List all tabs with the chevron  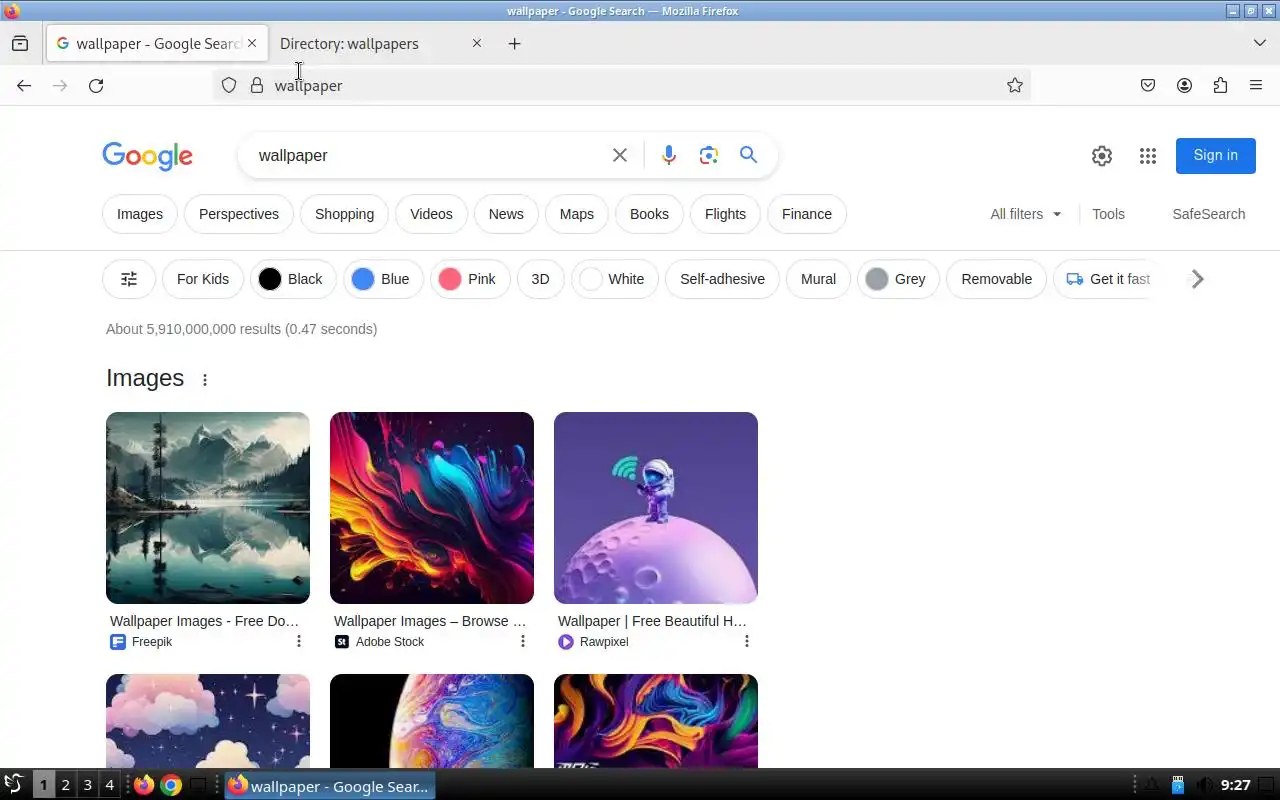coord(1260,43)
